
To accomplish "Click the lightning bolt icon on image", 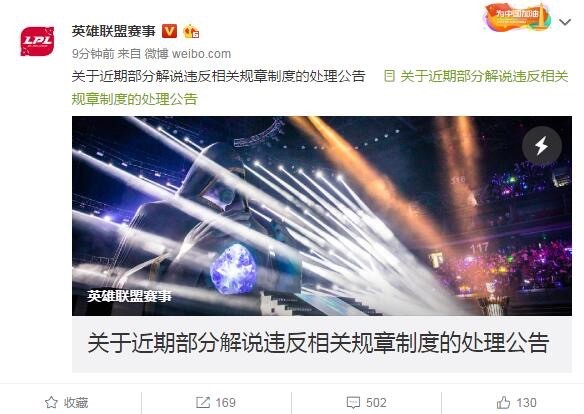I will [542, 146].
